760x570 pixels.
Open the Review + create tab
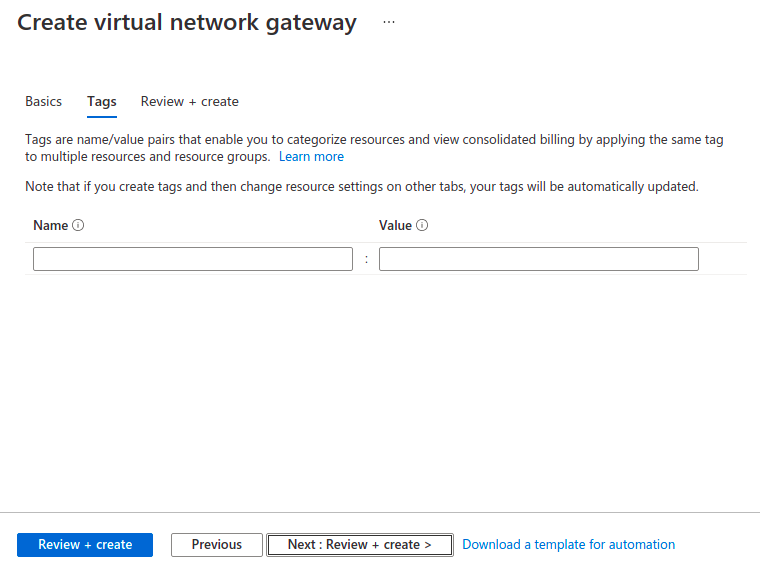(x=189, y=101)
